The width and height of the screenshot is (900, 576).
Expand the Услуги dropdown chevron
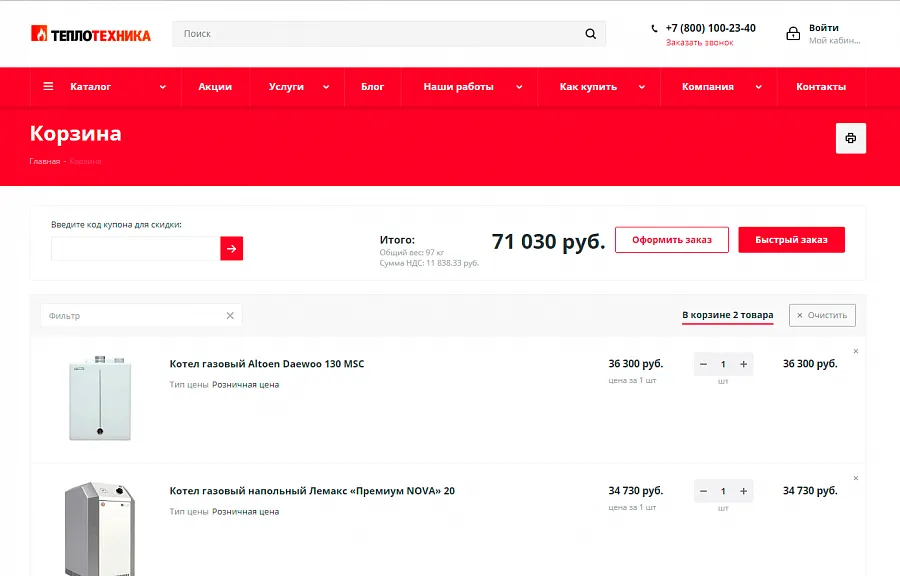(x=326, y=87)
